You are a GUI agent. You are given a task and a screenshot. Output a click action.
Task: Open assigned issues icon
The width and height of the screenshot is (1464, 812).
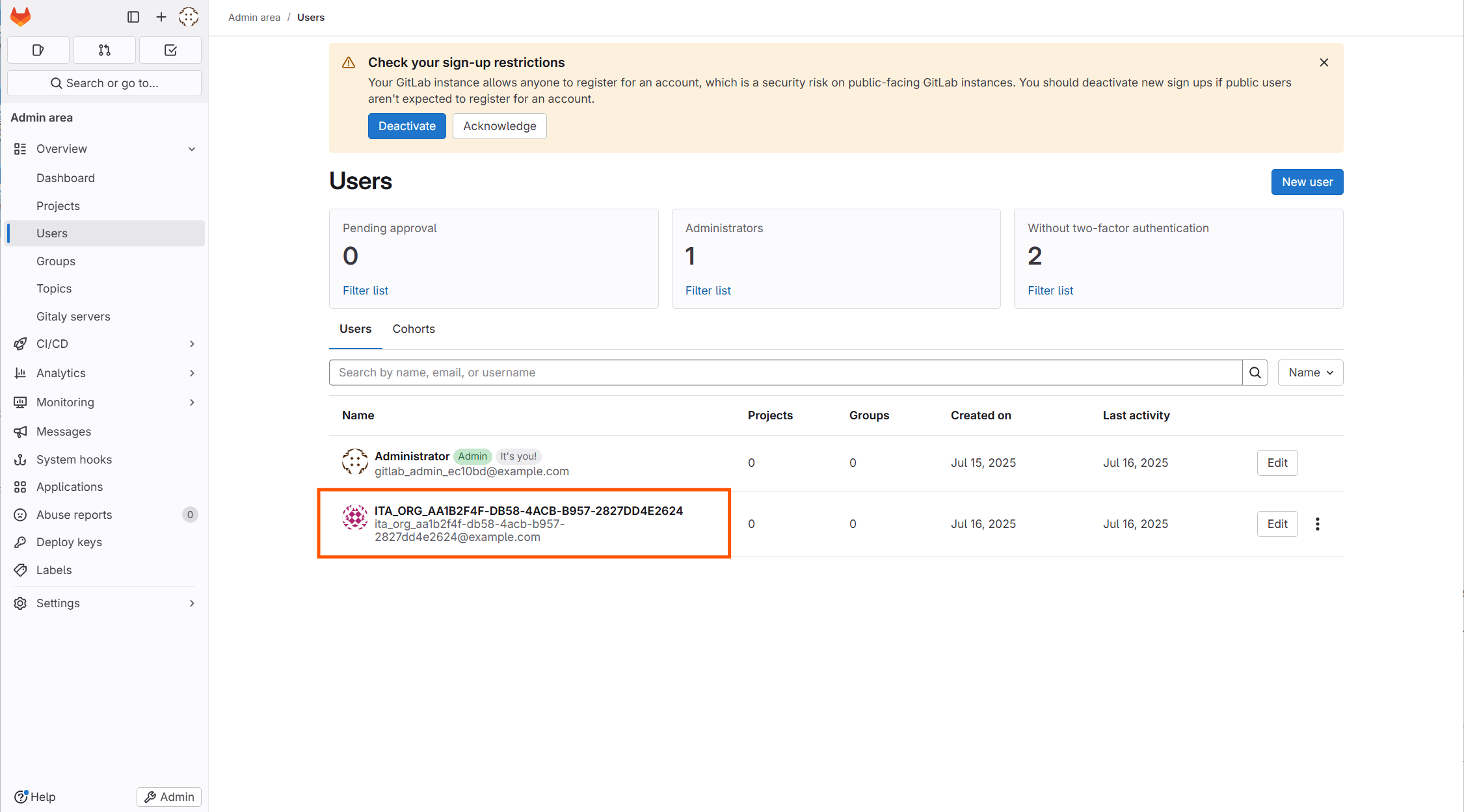tap(38, 50)
